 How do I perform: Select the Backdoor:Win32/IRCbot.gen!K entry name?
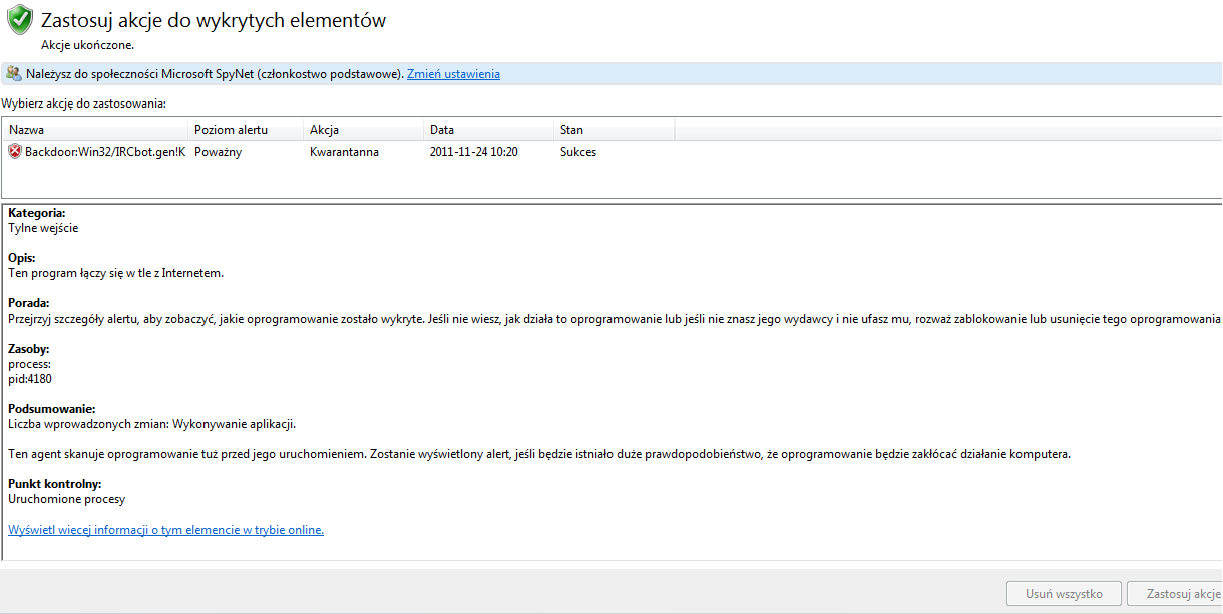pos(105,152)
